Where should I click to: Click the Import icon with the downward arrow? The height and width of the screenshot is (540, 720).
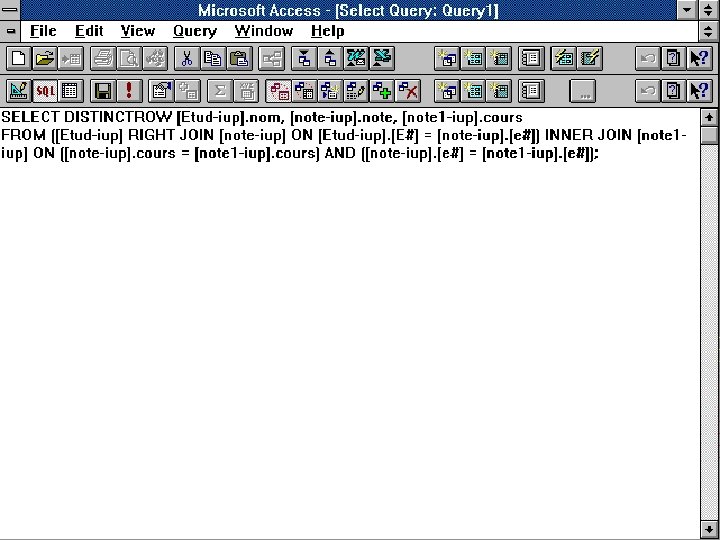(304, 58)
